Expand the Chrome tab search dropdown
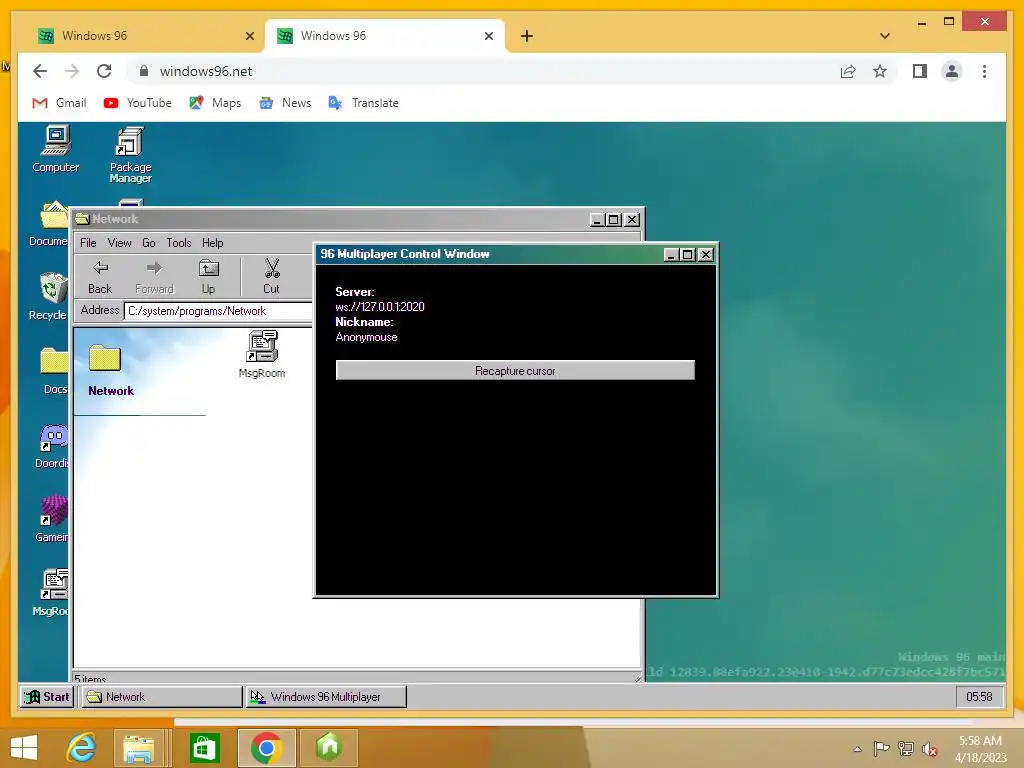 pyautogui.click(x=885, y=36)
